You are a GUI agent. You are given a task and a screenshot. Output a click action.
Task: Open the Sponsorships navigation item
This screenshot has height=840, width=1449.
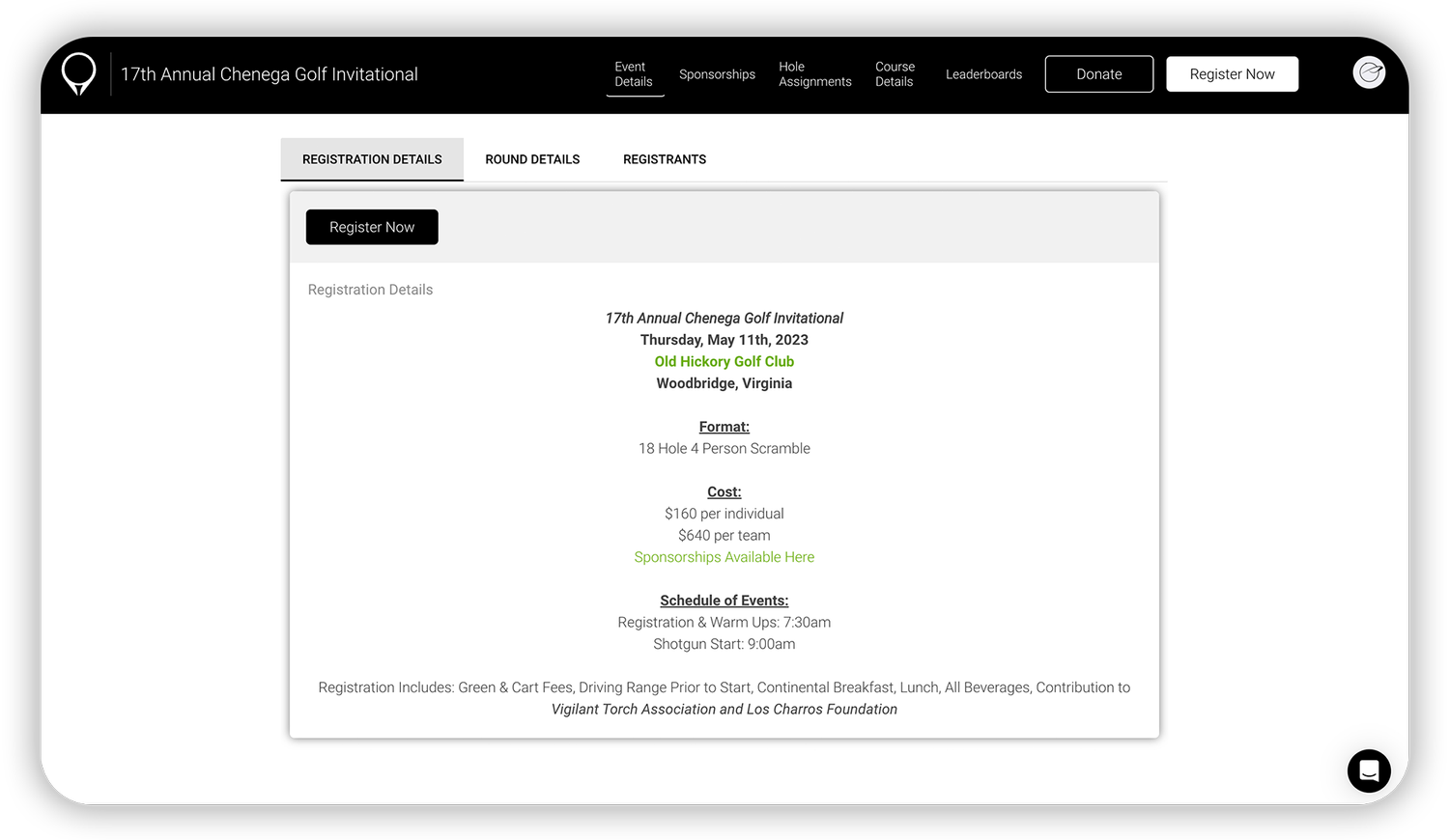click(x=717, y=73)
